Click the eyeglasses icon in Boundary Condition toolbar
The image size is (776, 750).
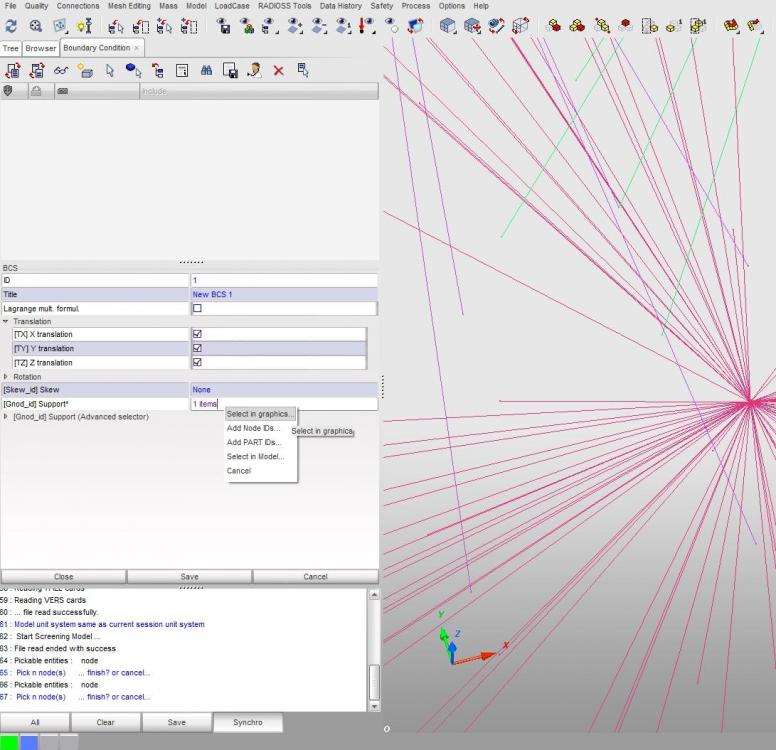(61, 71)
